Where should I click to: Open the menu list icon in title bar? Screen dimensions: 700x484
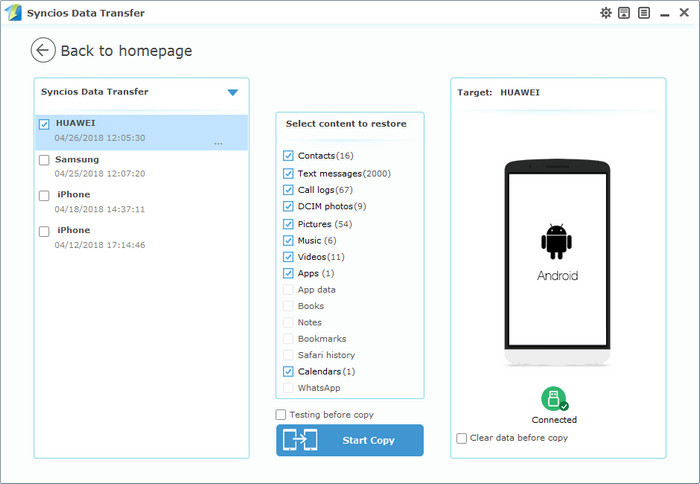pyautogui.click(x=644, y=13)
